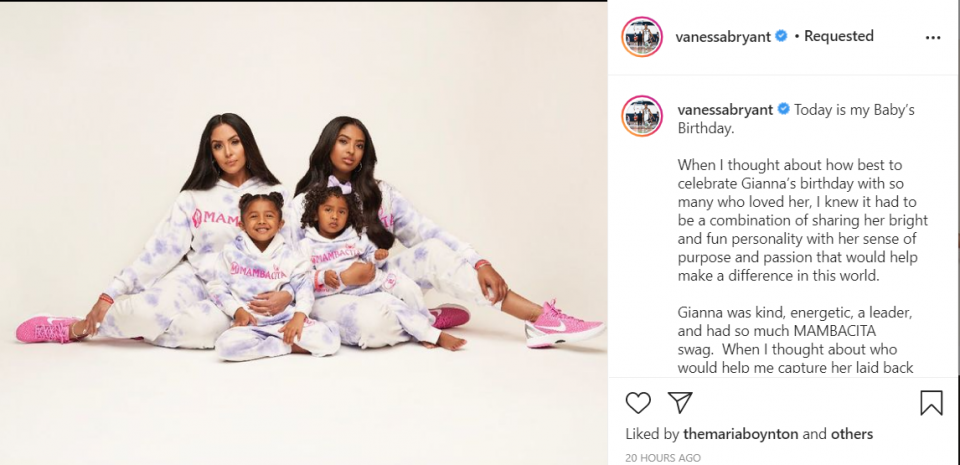Open the three-dot more options menu
This screenshot has width=960, height=465.
coord(932,37)
